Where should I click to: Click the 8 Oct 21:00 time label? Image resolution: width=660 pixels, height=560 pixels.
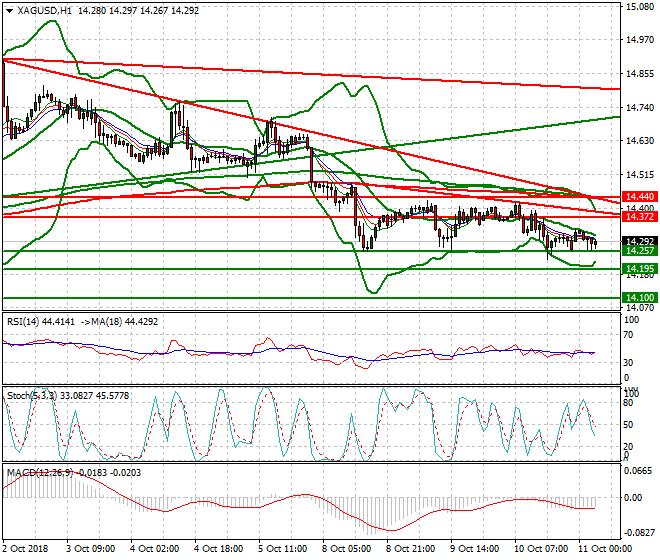[x=411, y=549]
